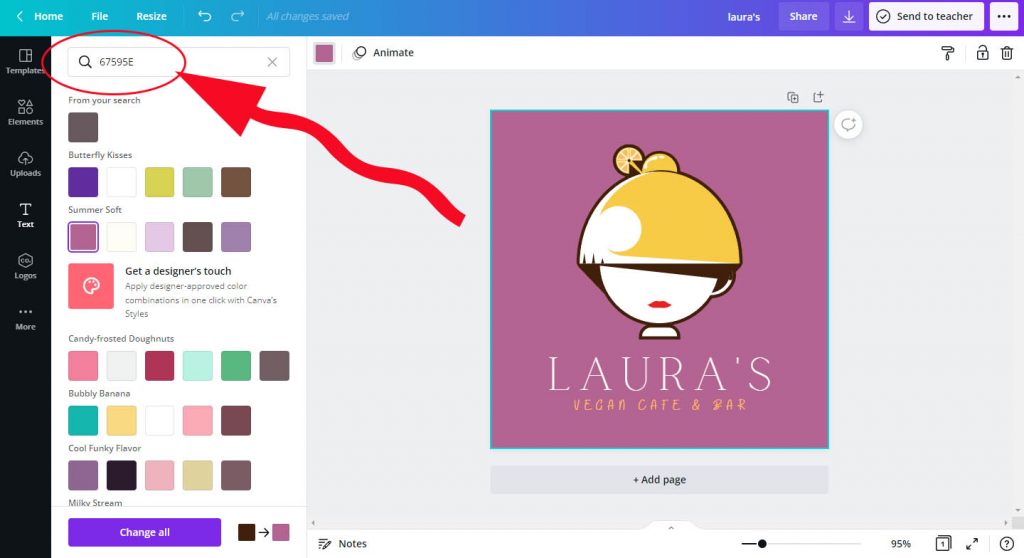Click the comment bubble icon beside canvas
Image resolution: width=1024 pixels, height=558 pixels.
tap(848, 125)
